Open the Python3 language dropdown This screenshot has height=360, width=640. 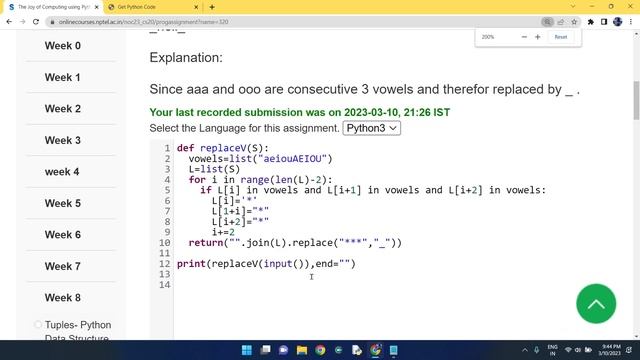tap(371, 128)
